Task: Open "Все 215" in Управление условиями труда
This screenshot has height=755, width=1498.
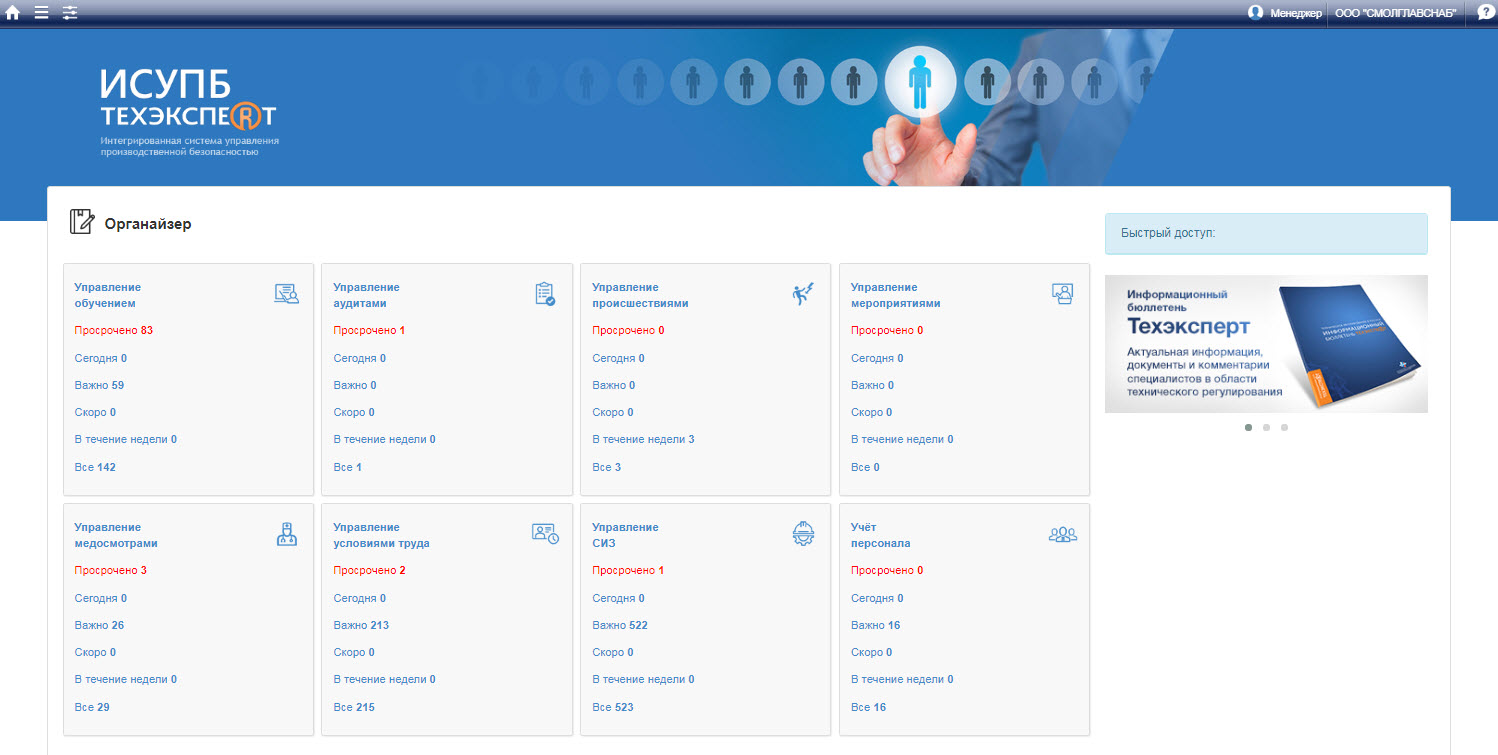Action: coord(353,707)
